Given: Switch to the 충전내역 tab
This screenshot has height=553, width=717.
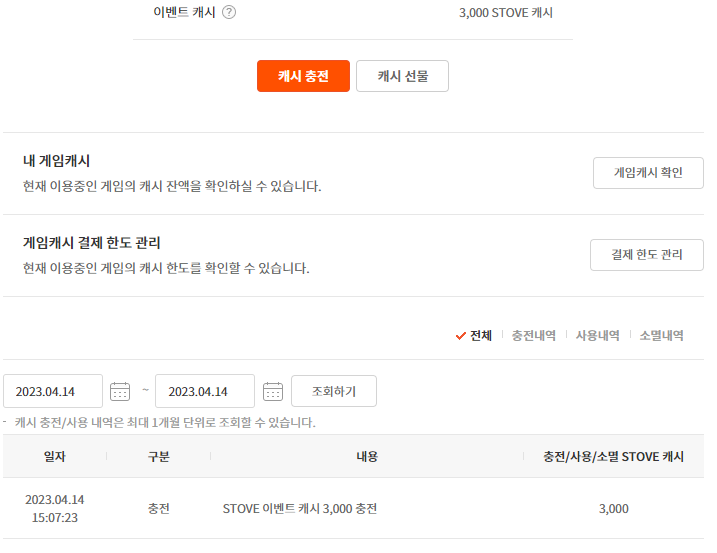Looking at the screenshot, I should point(533,336).
